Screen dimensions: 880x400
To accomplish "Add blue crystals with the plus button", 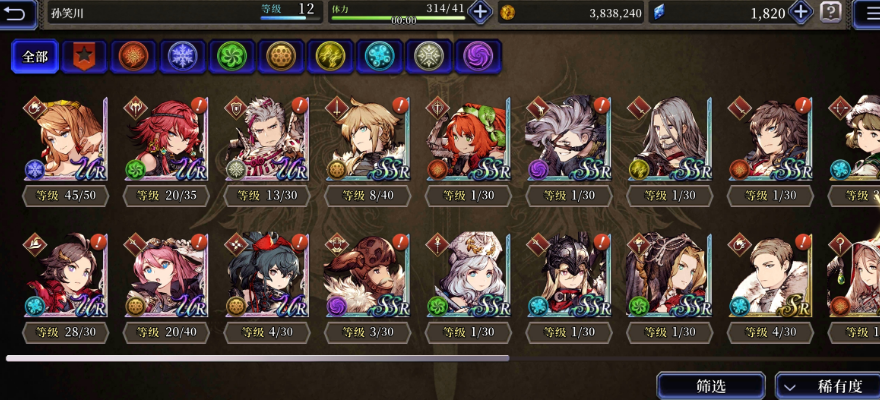I will click(800, 12).
